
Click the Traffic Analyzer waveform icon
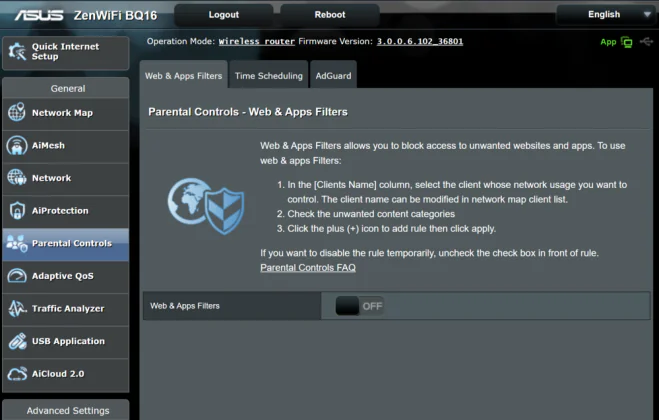point(17,309)
